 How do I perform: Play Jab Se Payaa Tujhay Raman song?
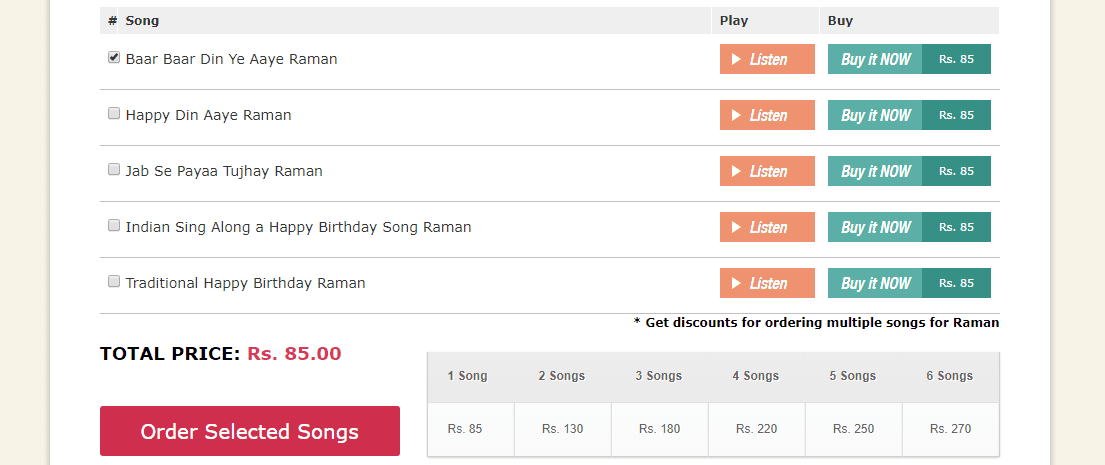[x=767, y=171]
